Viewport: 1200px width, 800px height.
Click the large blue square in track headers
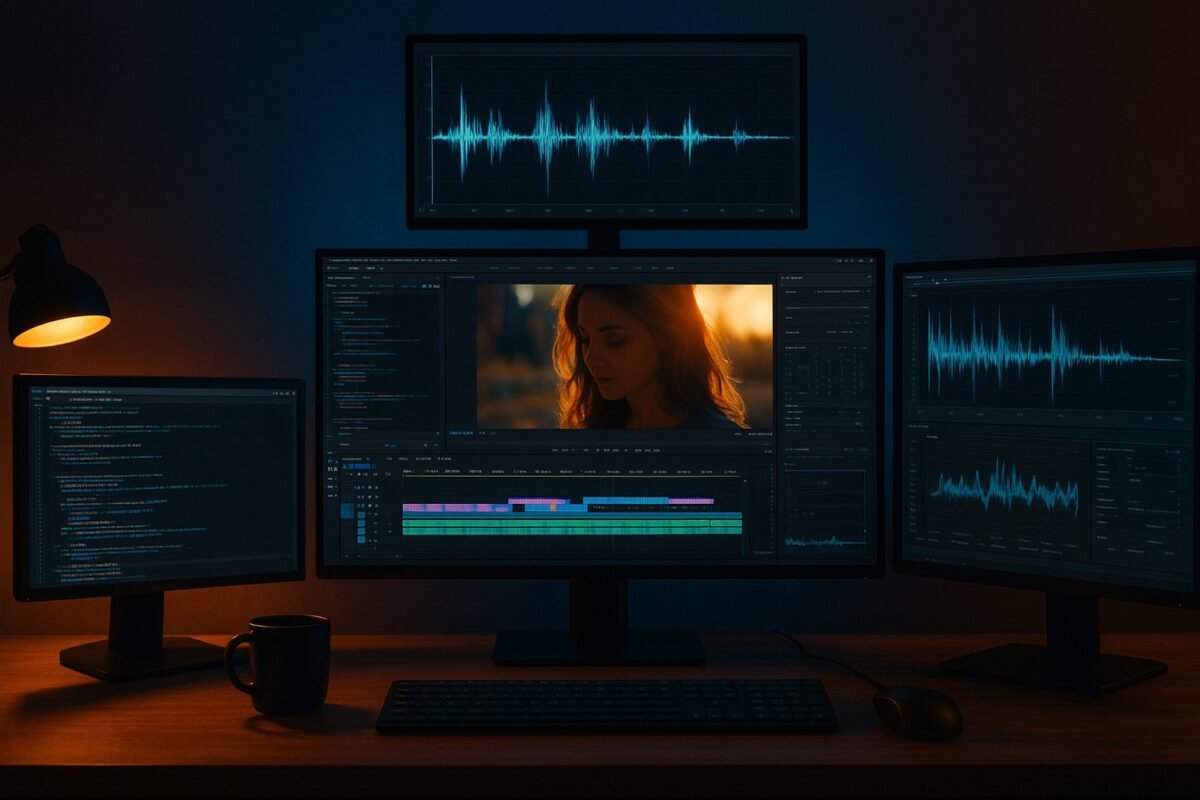click(347, 511)
